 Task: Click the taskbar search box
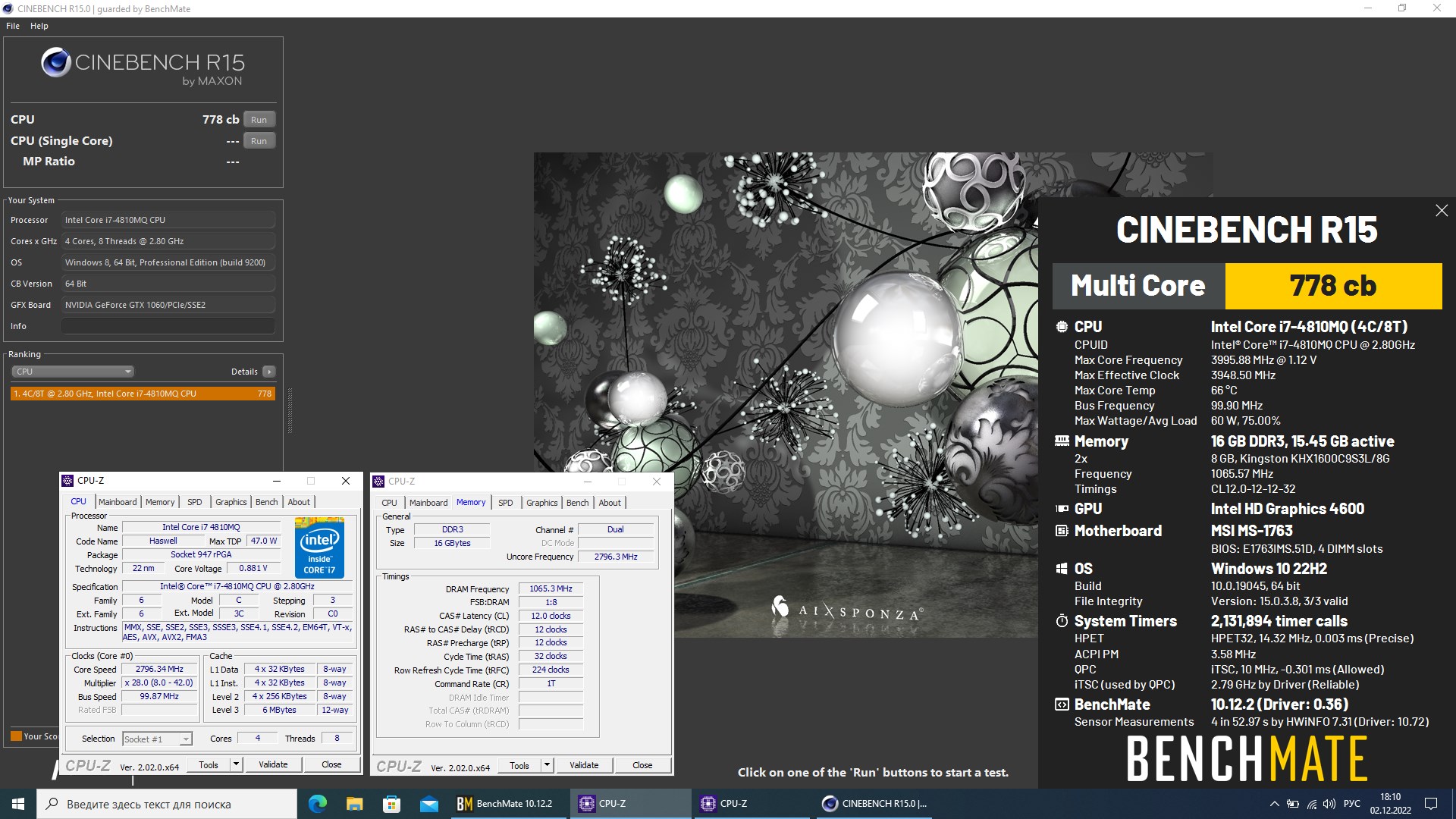tap(167, 804)
